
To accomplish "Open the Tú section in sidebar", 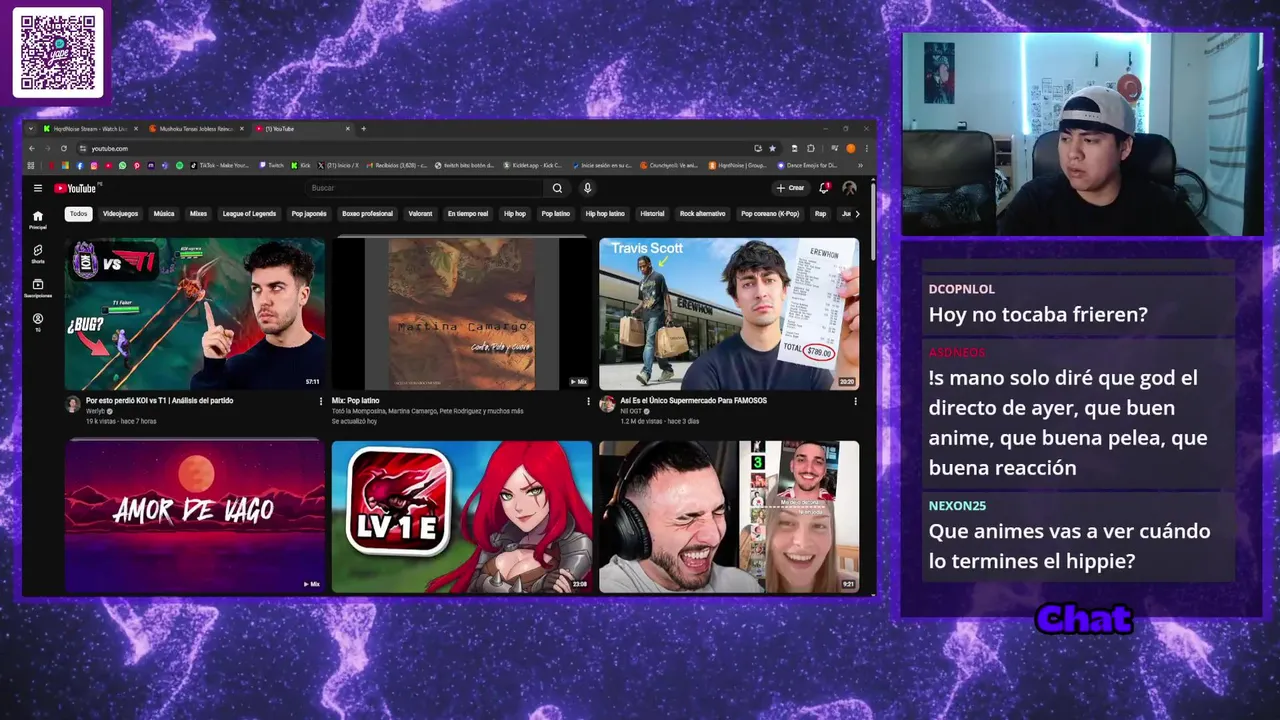I will click(x=38, y=322).
